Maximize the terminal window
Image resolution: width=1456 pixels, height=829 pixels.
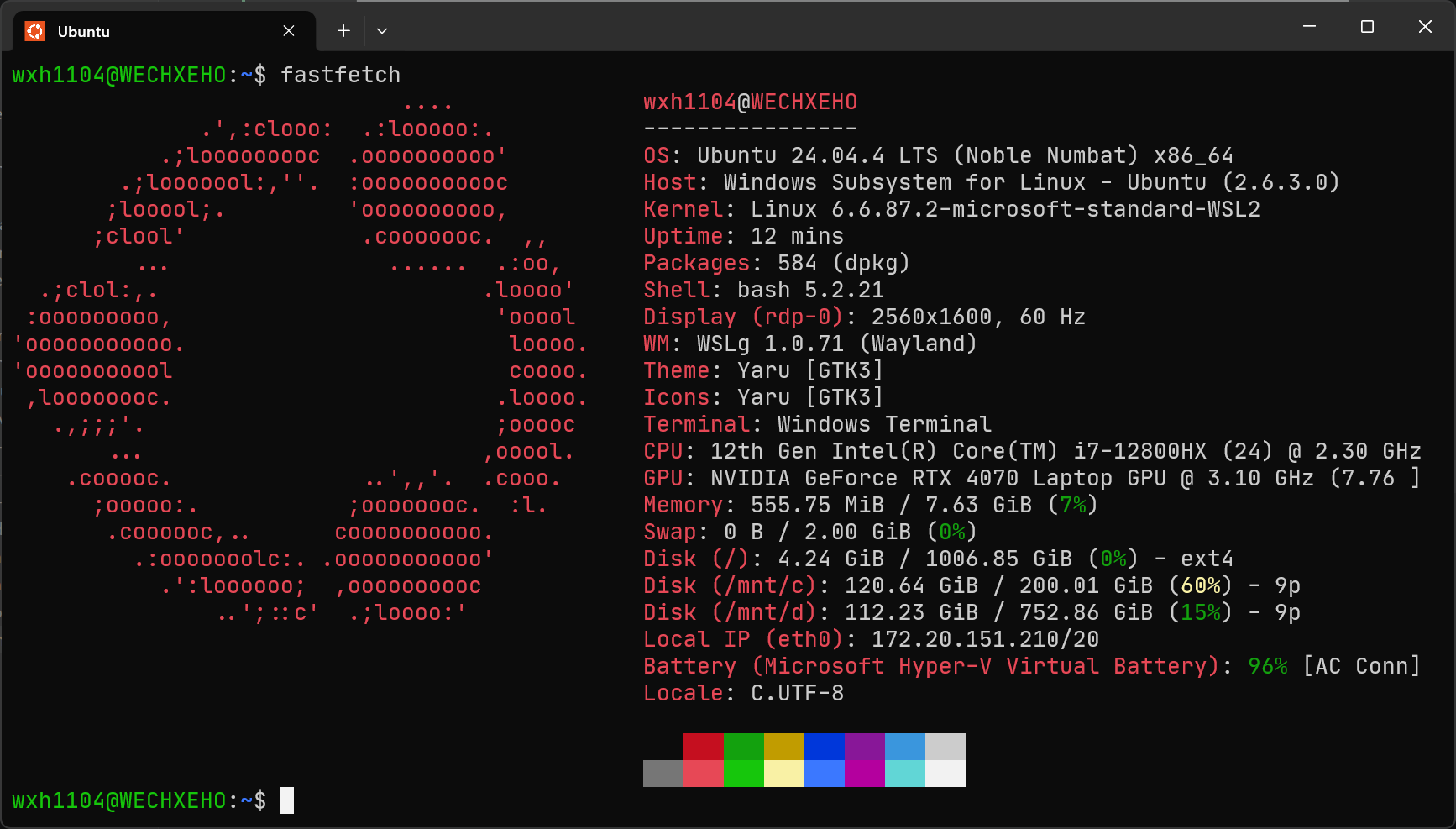pos(1367,27)
